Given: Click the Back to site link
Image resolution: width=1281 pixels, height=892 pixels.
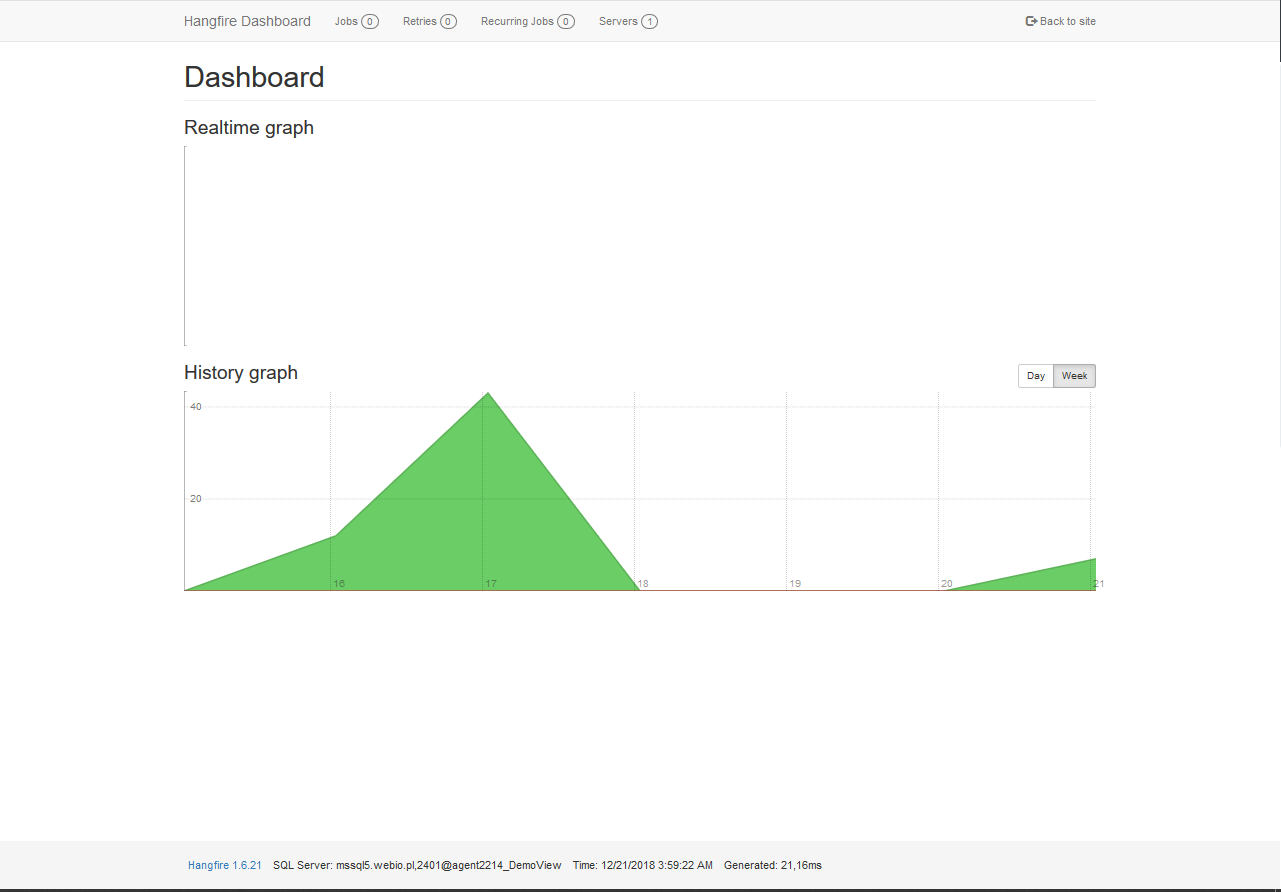Looking at the screenshot, I should tap(1061, 21).
